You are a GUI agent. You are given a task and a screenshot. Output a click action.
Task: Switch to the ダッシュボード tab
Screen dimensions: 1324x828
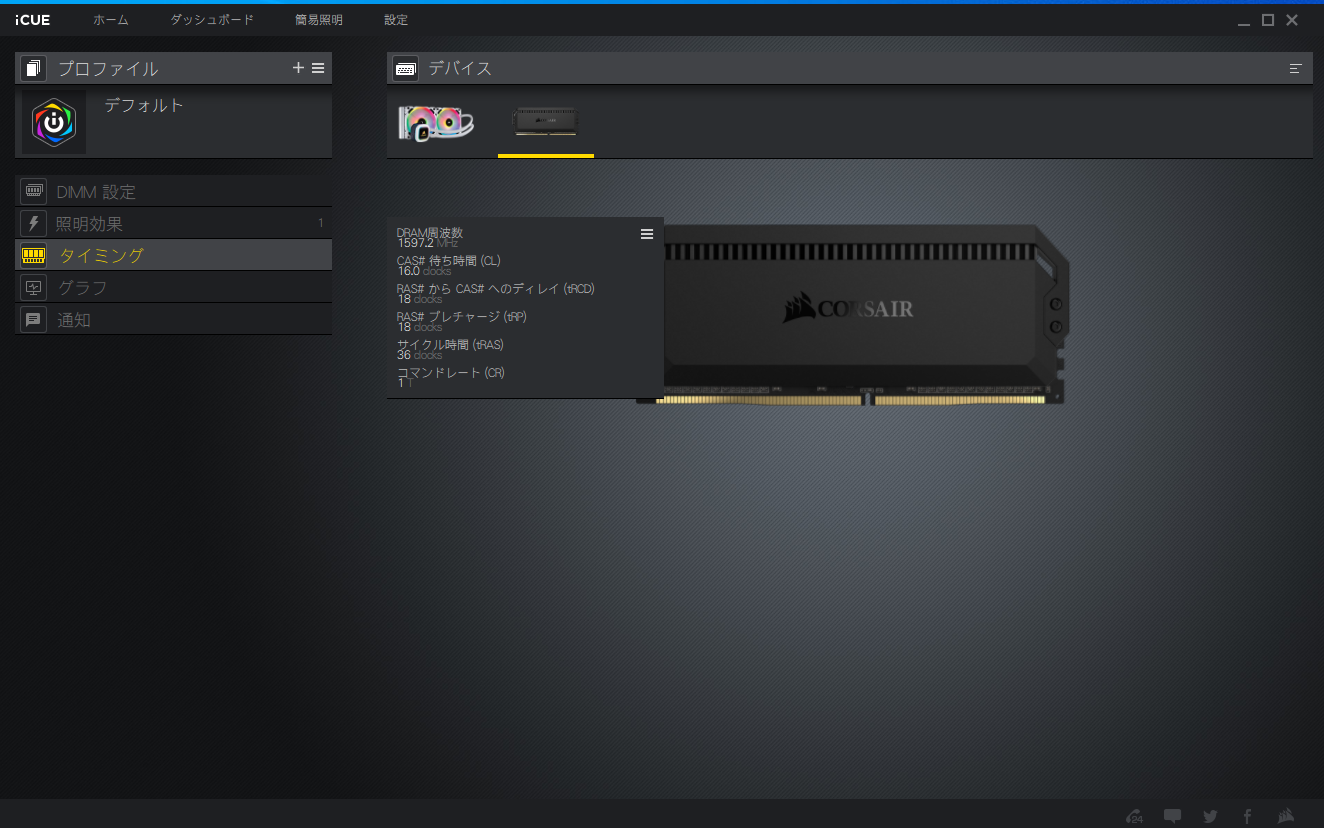tap(212, 20)
